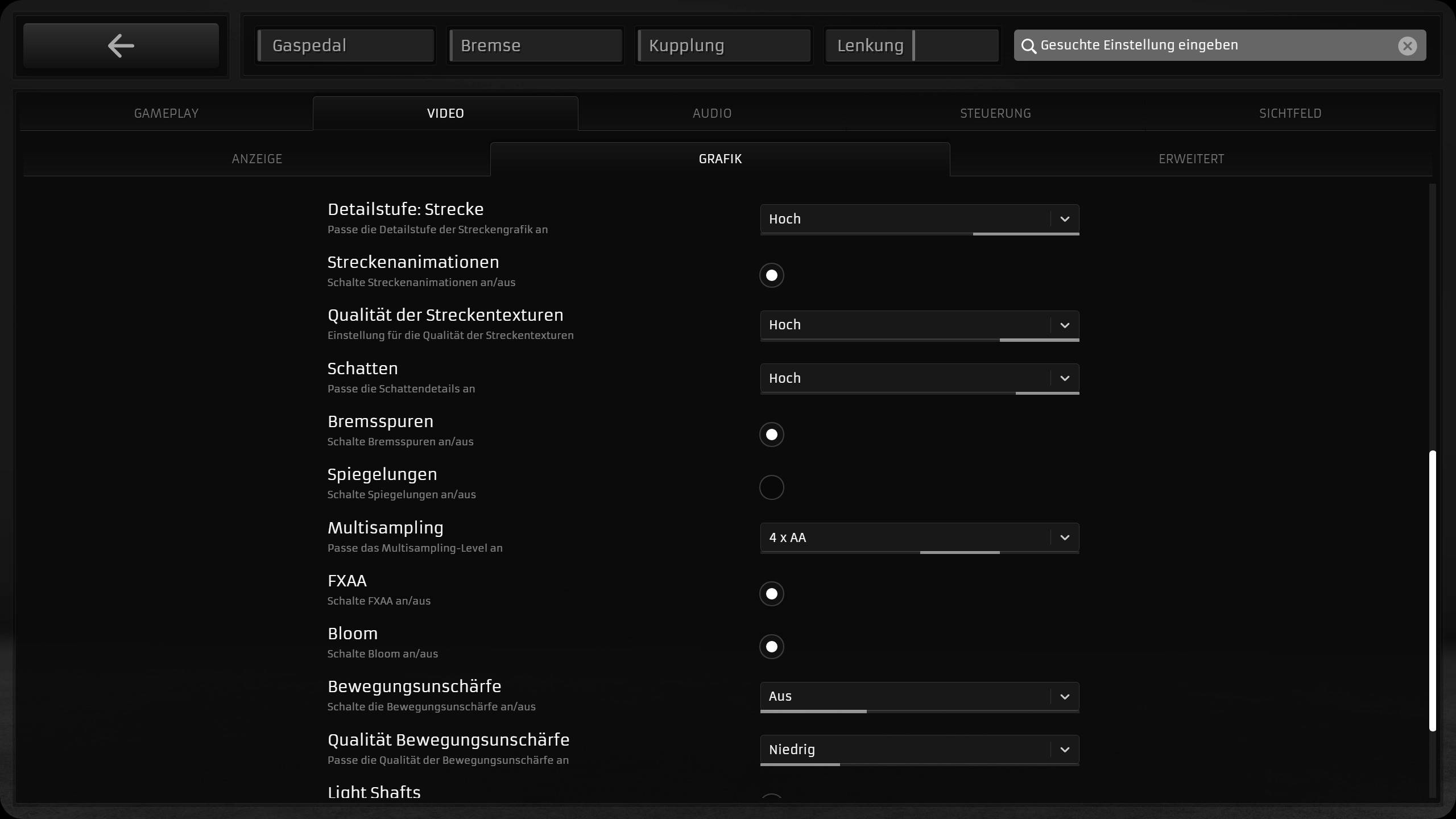
Task: Select the STEUERUNG tab
Action: coord(995,113)
